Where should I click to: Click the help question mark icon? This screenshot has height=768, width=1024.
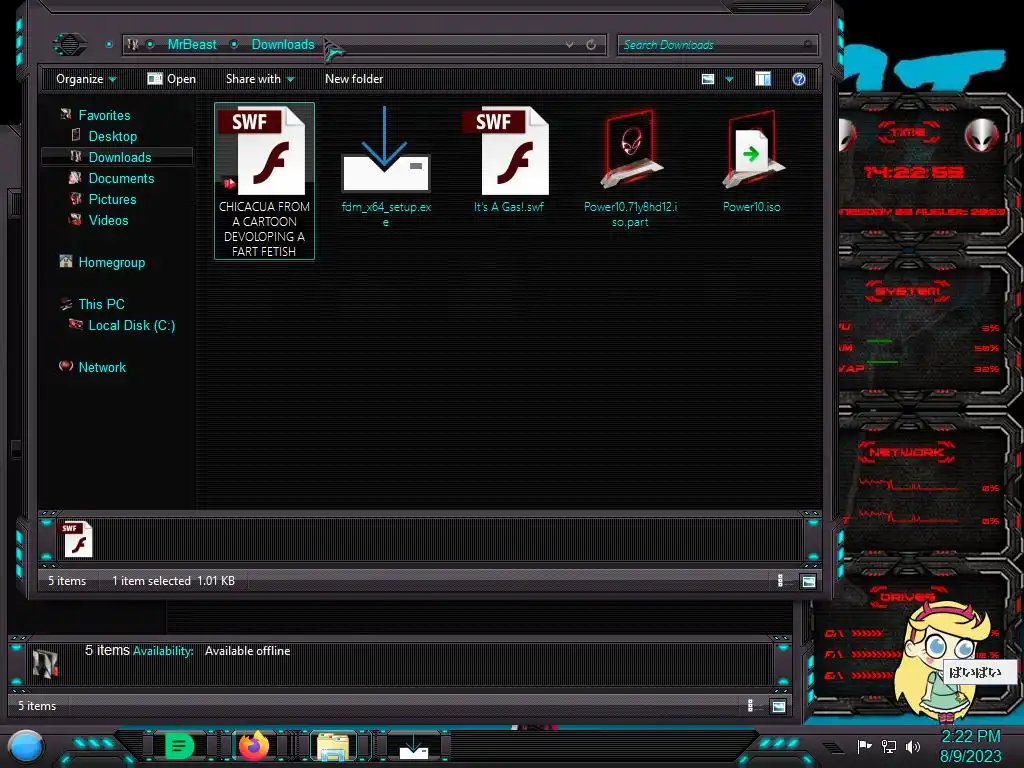tap(798, 79)
